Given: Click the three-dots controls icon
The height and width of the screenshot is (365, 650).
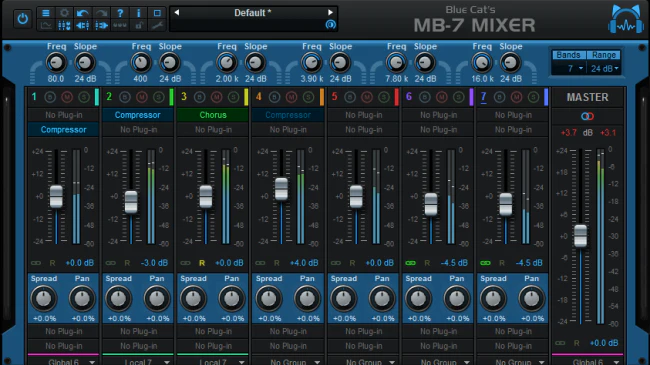Looking at the screenshot, I should 120,26.
